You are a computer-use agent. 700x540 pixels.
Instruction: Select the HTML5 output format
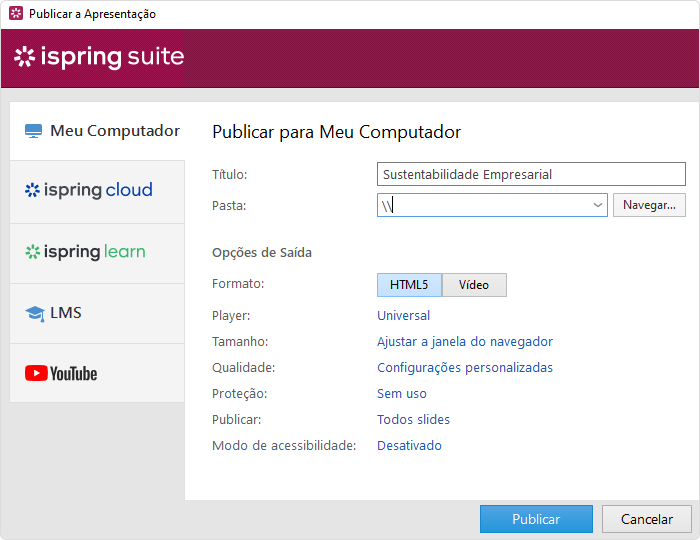coord(409,285)
